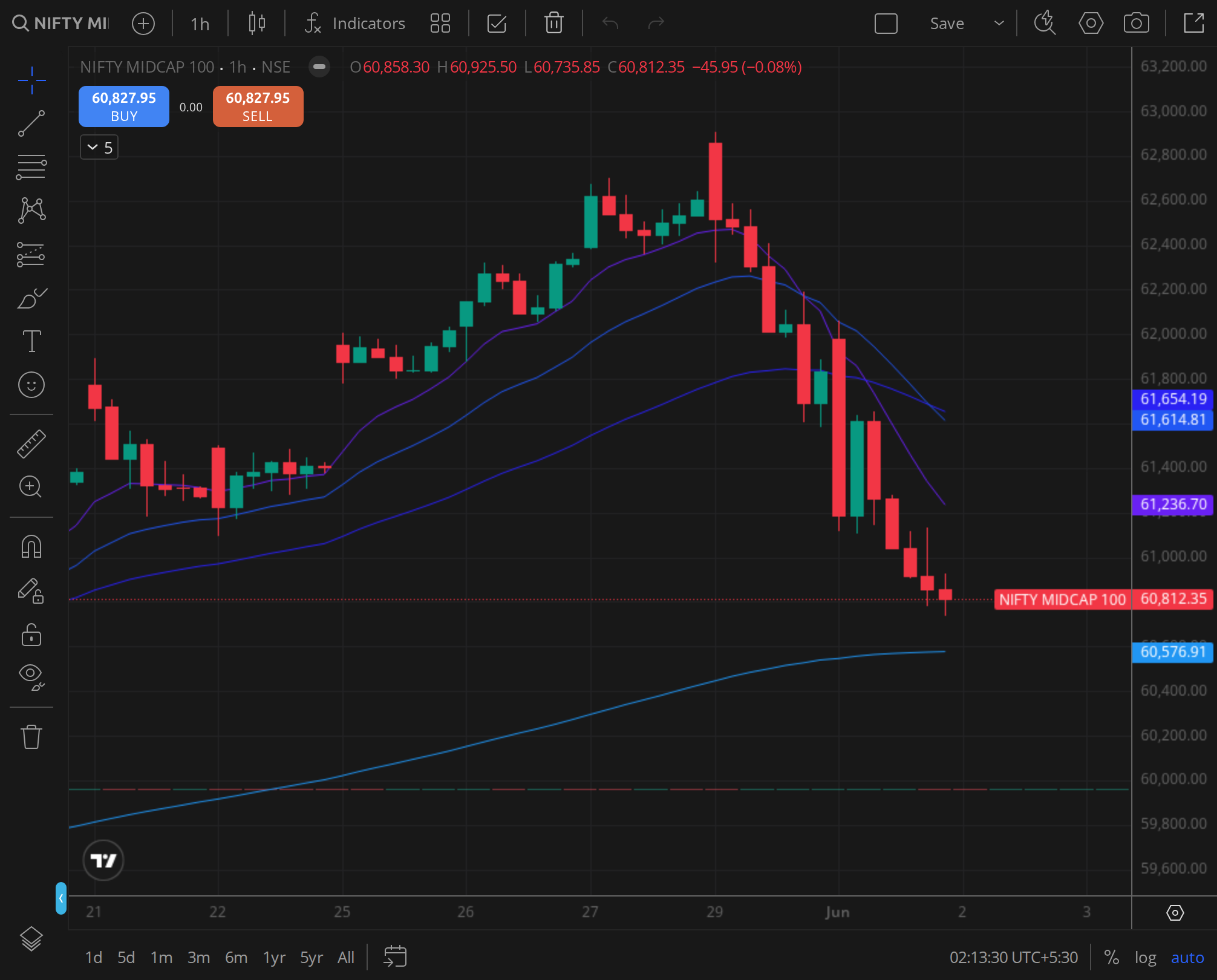Image resolution: width=1217 pixels, height=980 pixels.
Task: Collapse the left drawing toolbar arrow
Action: [x=61, y=898]
